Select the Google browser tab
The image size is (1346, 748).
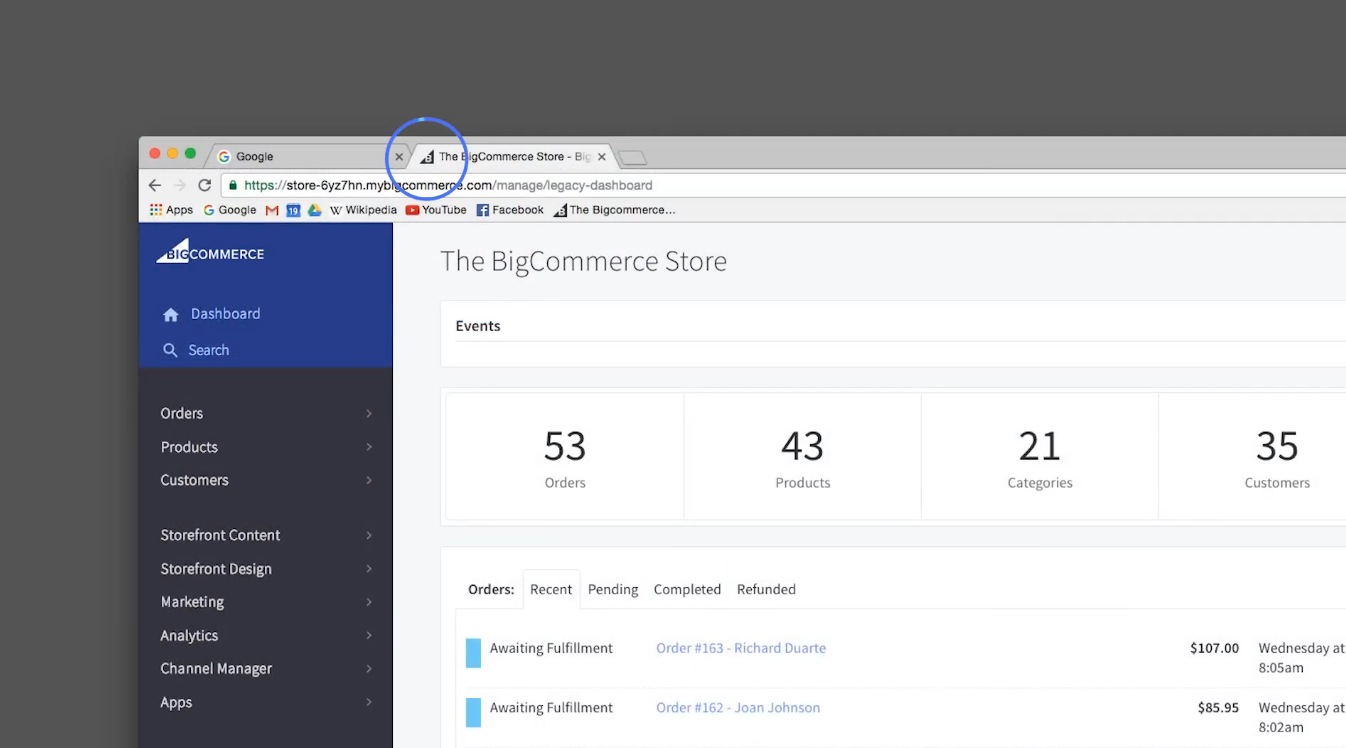pyautogui.click(x=300, y=156)
